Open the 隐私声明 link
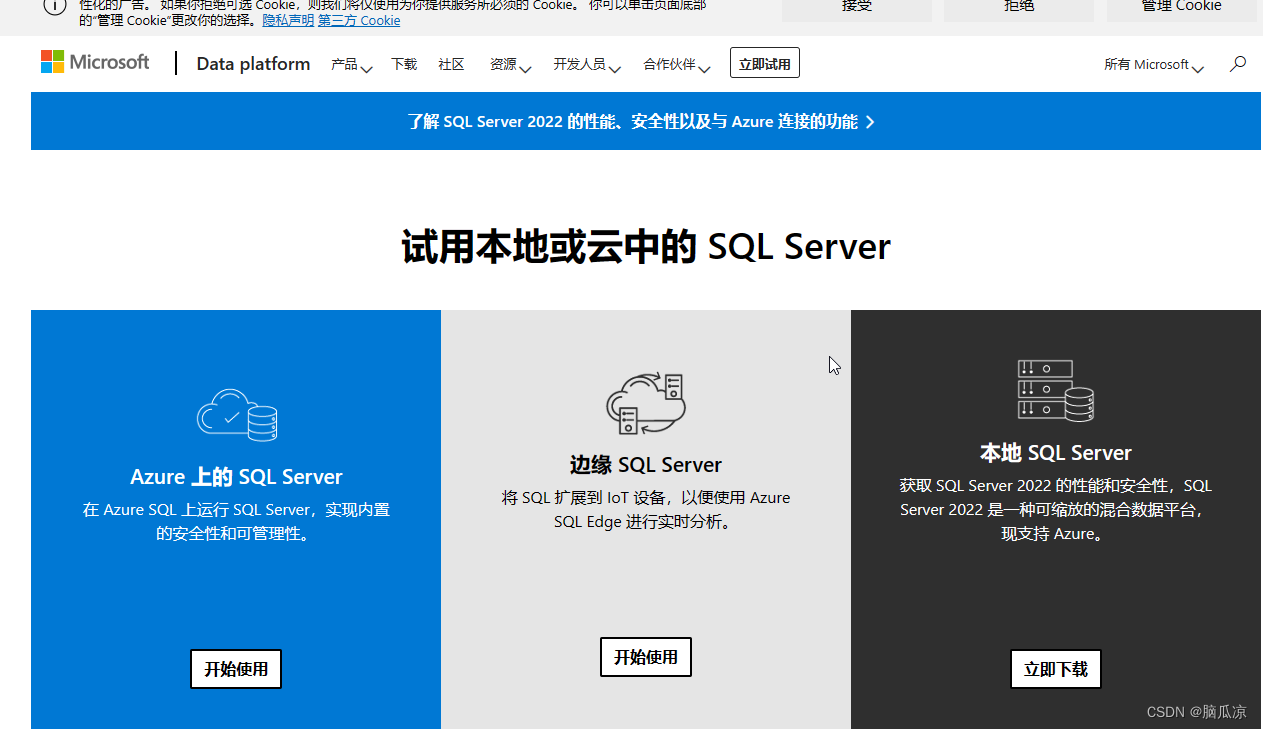This screenshot has width=1263, height=729. (x=288, y=20)
